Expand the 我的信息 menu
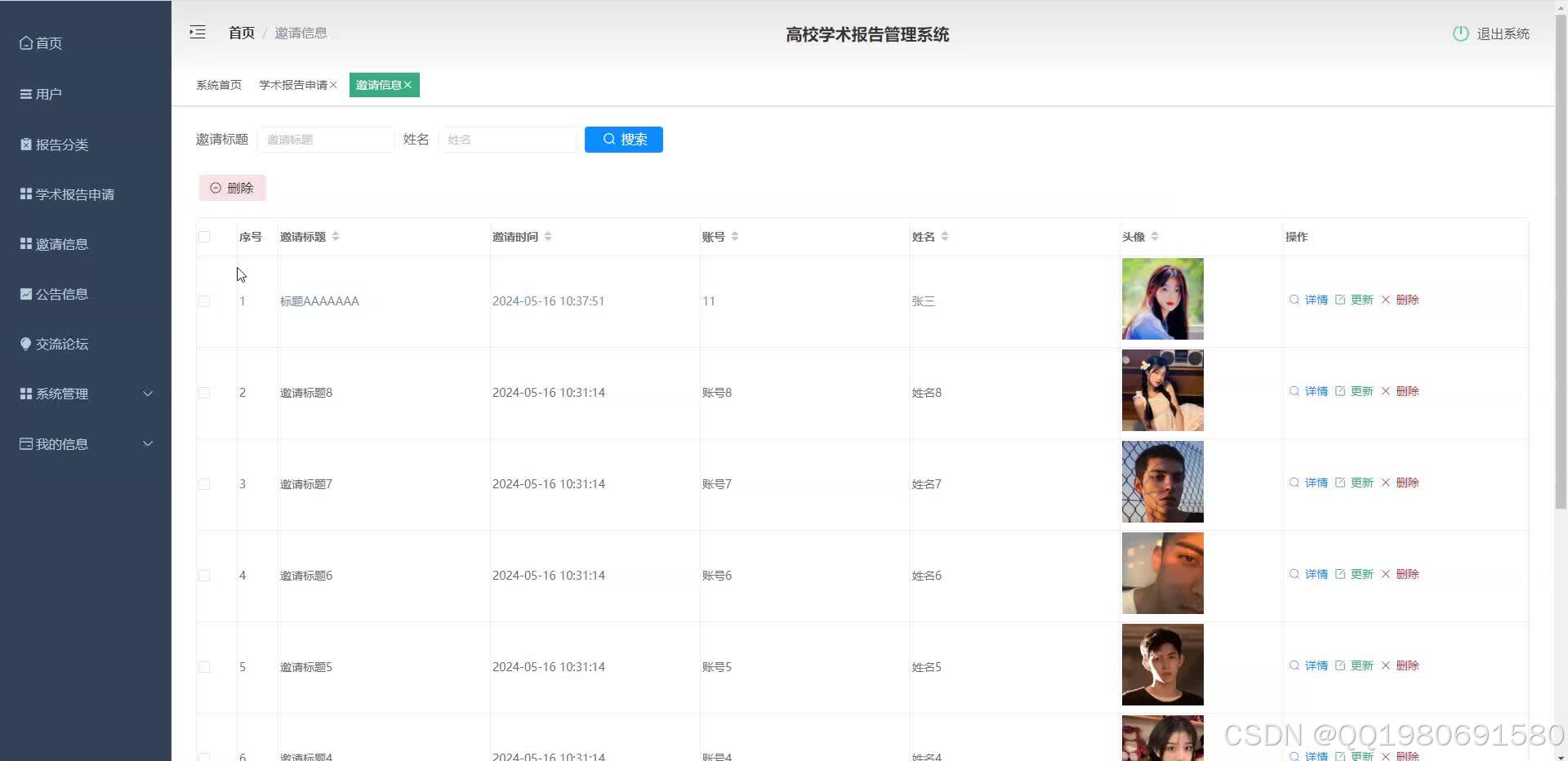Screen dimensions: 1568x761 61,443
